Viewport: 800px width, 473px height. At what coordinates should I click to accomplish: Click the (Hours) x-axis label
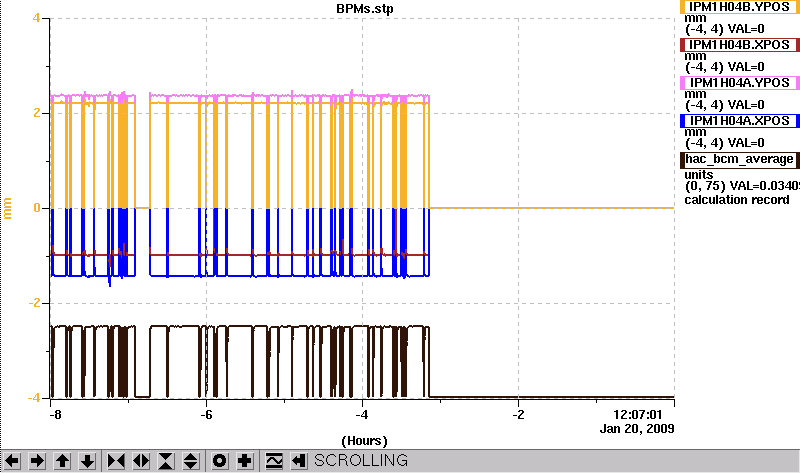[364, 441]
